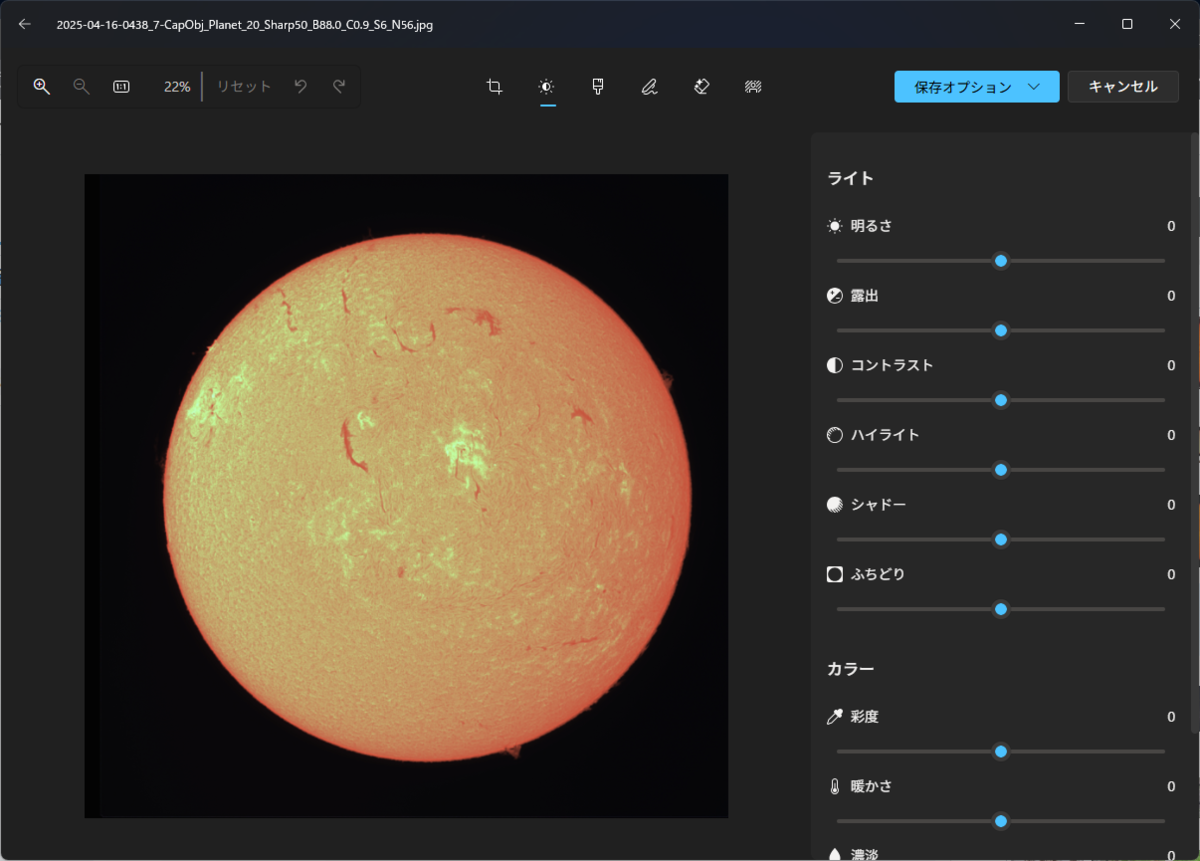
Task: Click the コントラスト slider handle
Action: [x=1001, y=400]
